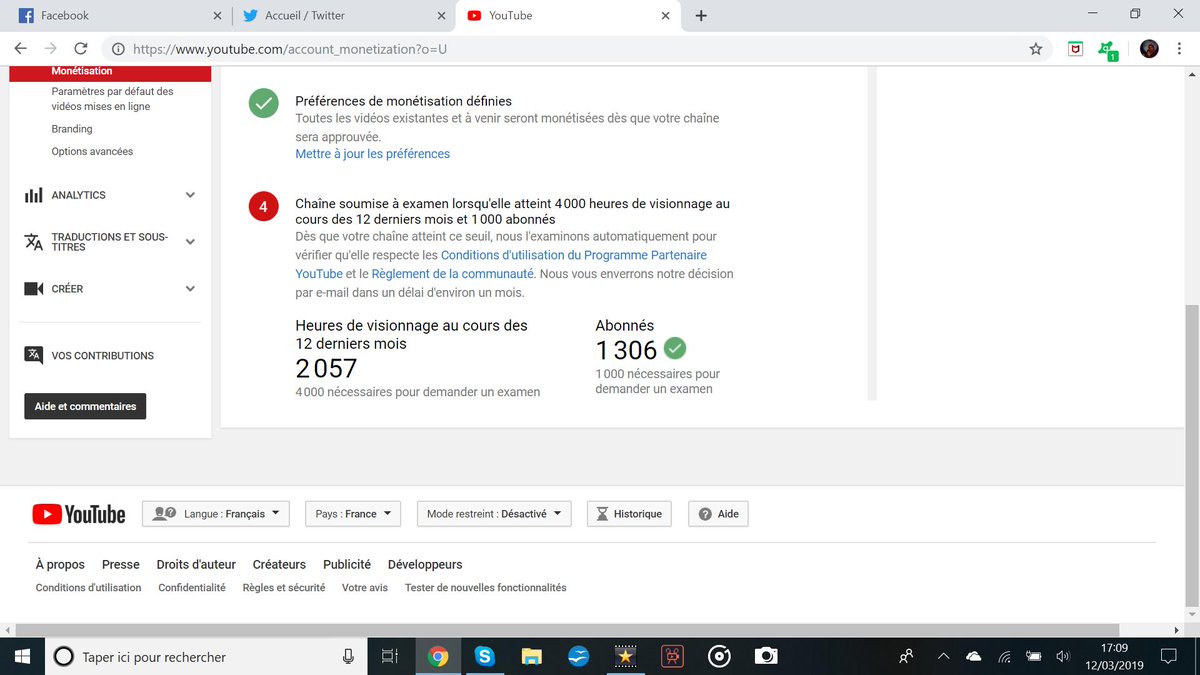Open the Chrome profile avatar

pyautogui.click(x=1149, y=48)
